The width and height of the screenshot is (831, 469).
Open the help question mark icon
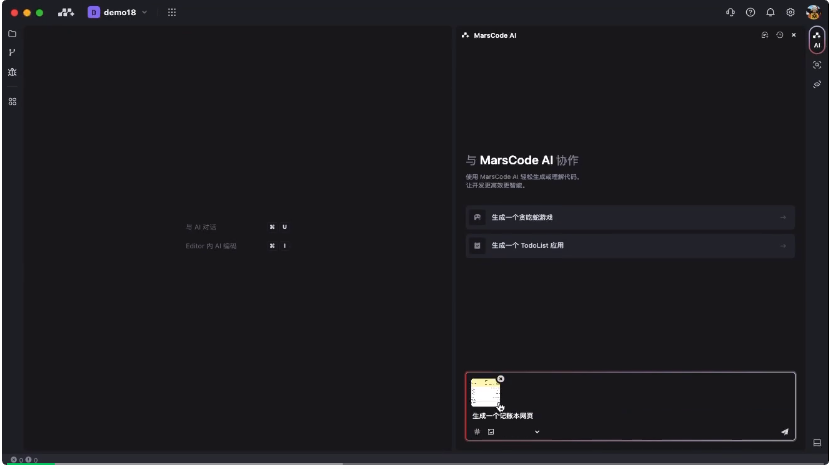[x=750, y=12]
